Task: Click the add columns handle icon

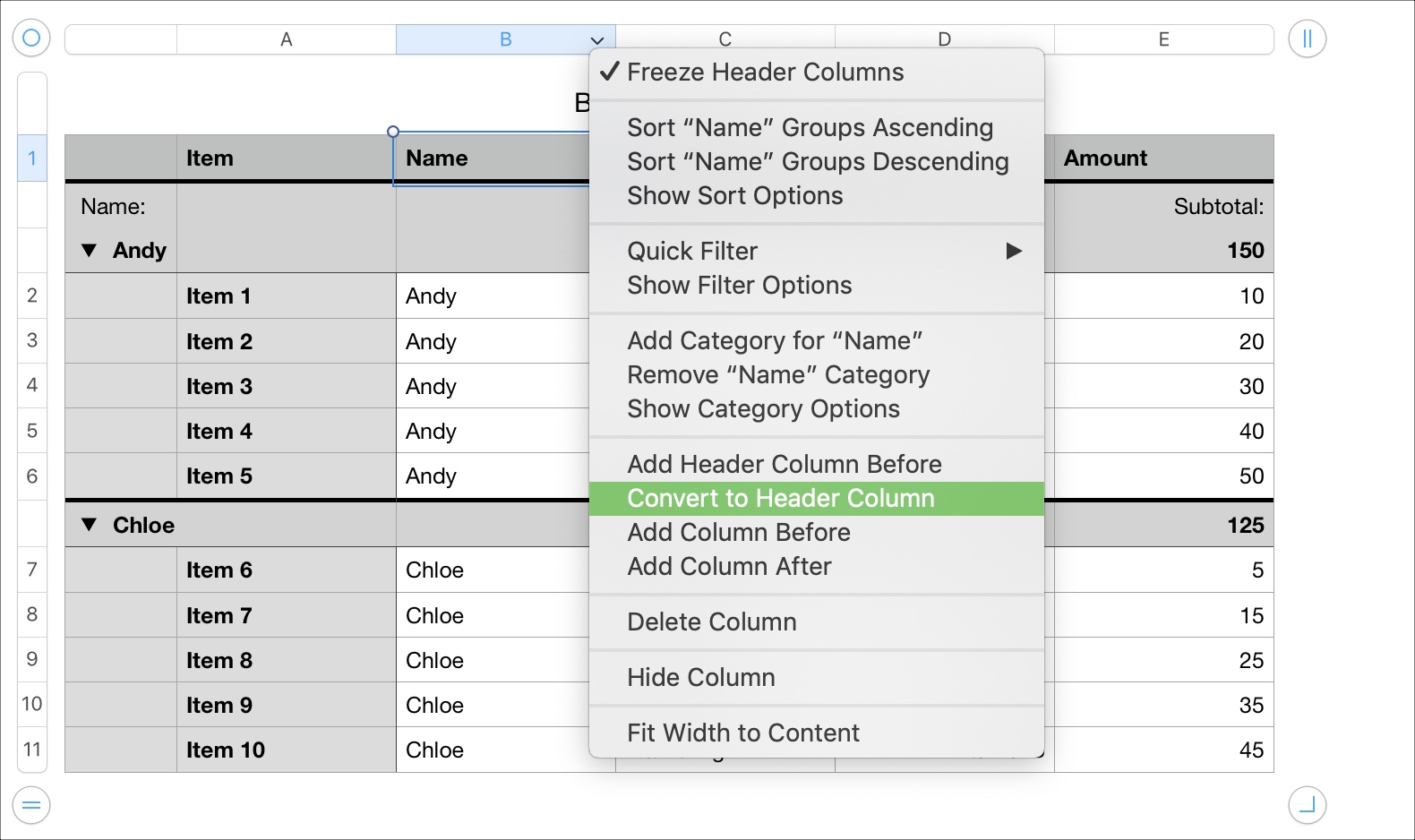Action: (x=1308, y=39)
